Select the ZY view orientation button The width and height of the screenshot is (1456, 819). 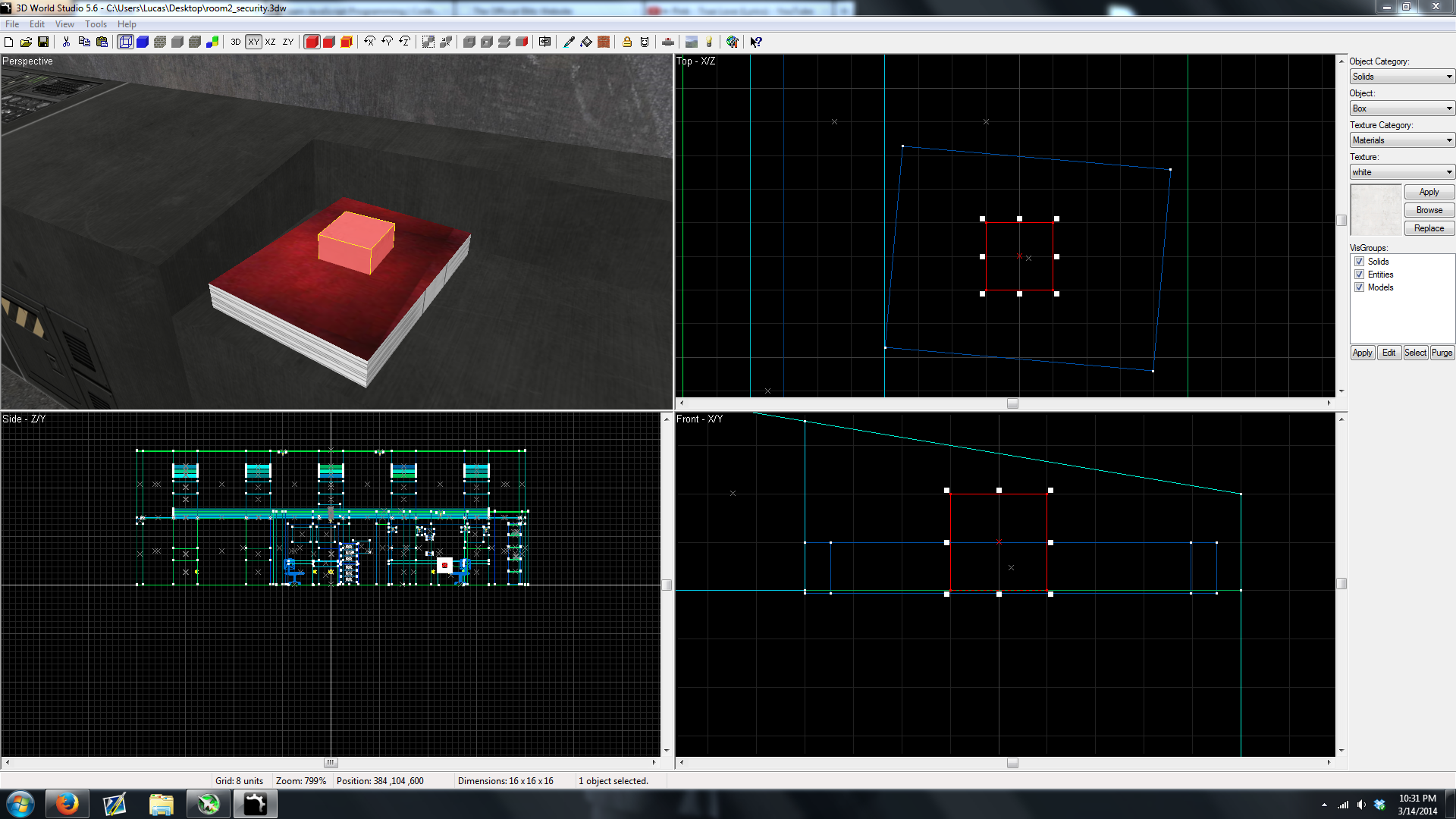click(289, 41)
